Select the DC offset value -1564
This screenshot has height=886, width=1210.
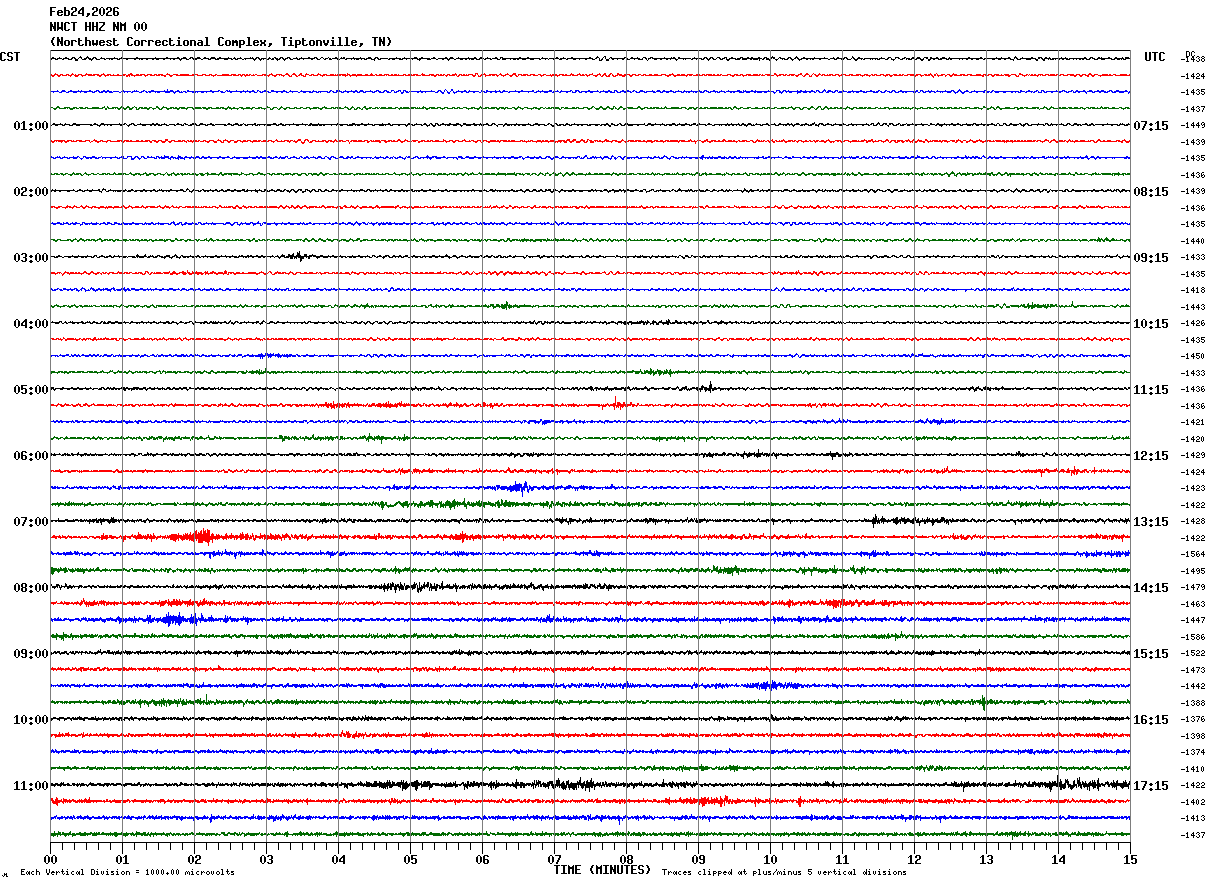[x=1192, y=555]
